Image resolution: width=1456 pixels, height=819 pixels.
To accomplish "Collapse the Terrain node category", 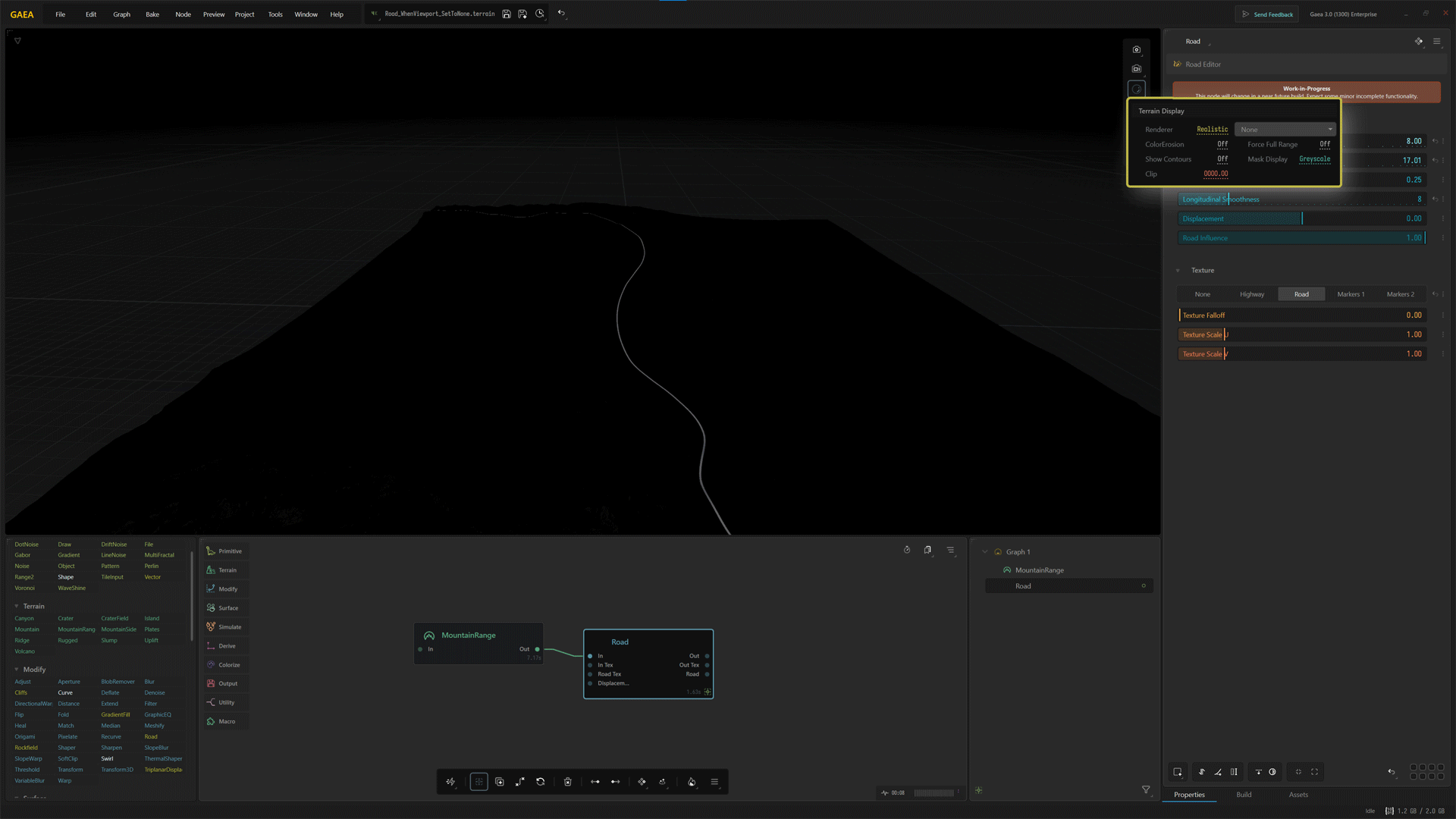I will 17,607.
